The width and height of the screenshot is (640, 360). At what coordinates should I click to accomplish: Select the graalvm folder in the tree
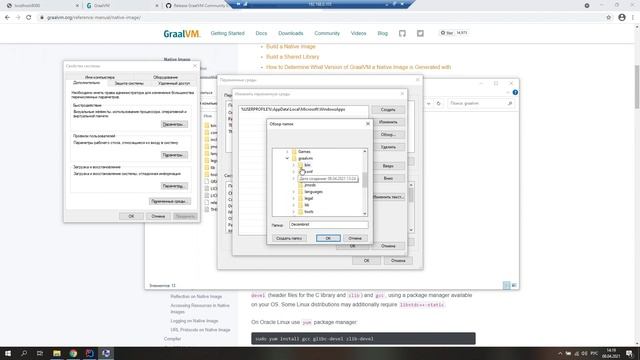(305, 158)
